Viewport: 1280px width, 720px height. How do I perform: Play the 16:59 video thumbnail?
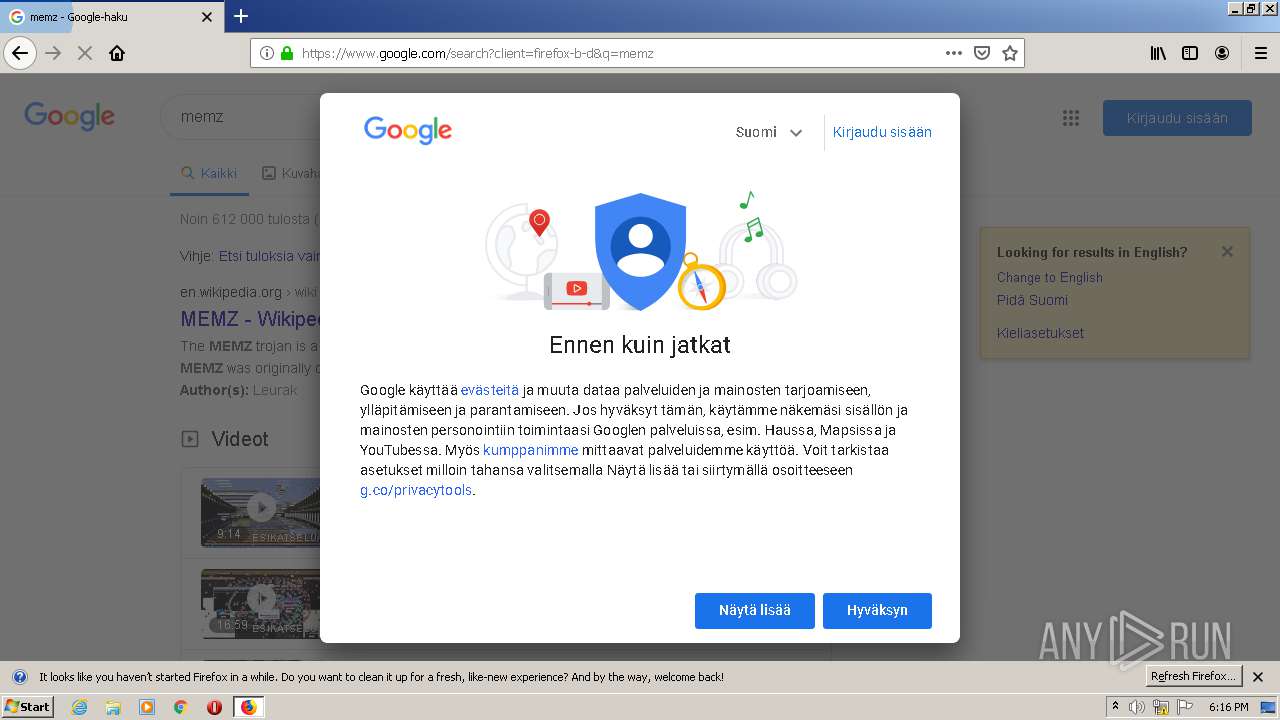tap(261, 603)
